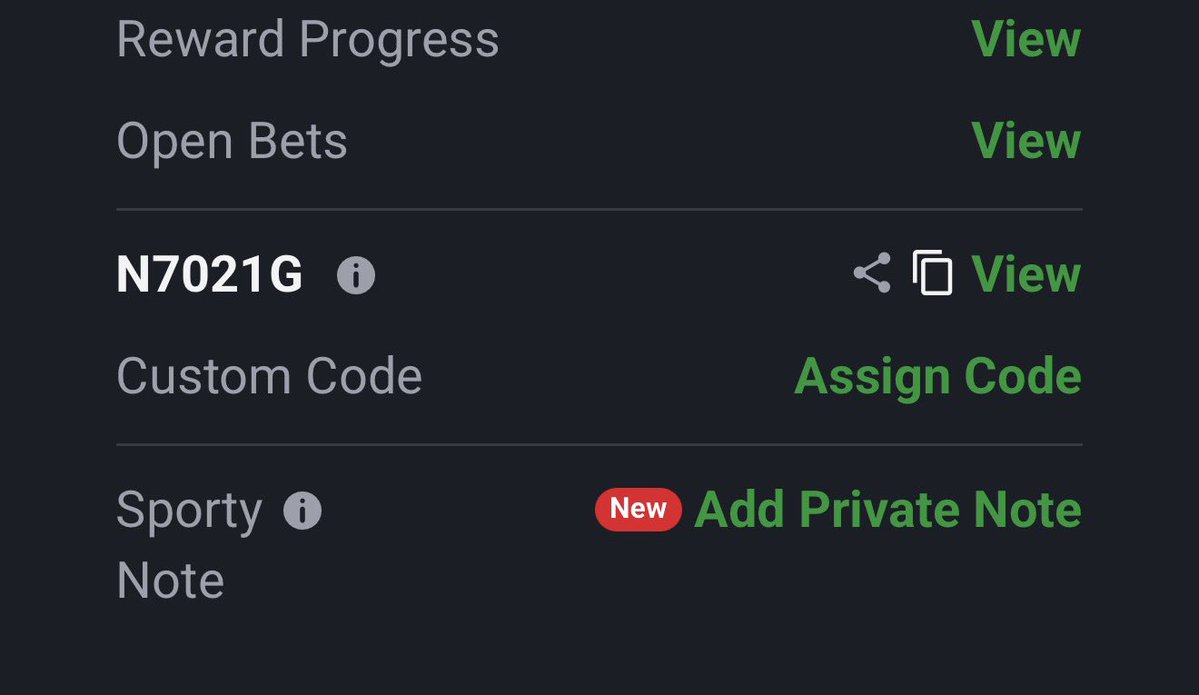View the Reward Progress details
This screenshot has height=695, width=1199.
click(1025, 38)
